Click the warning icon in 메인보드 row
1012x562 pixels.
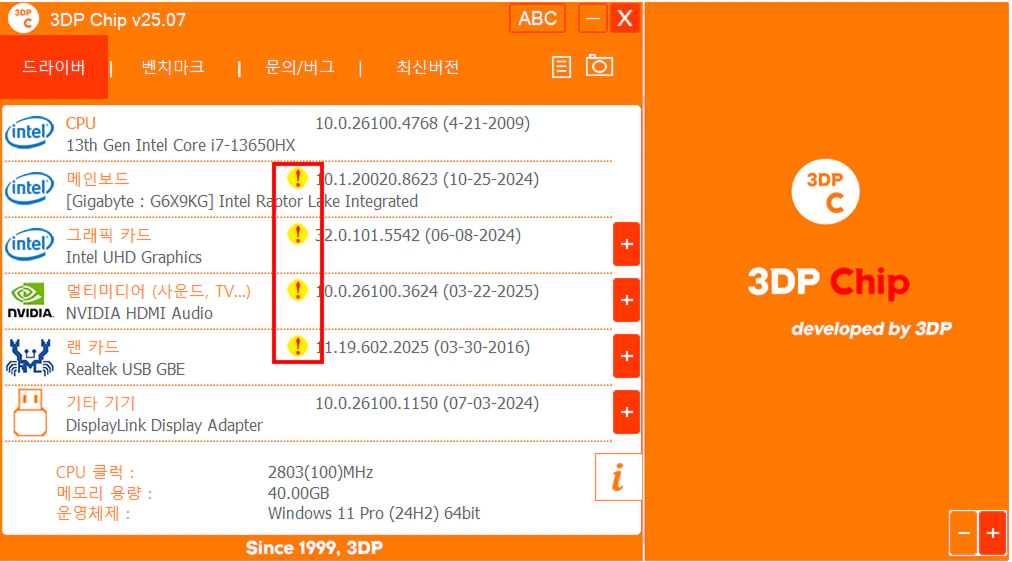[x=297, y=178]
